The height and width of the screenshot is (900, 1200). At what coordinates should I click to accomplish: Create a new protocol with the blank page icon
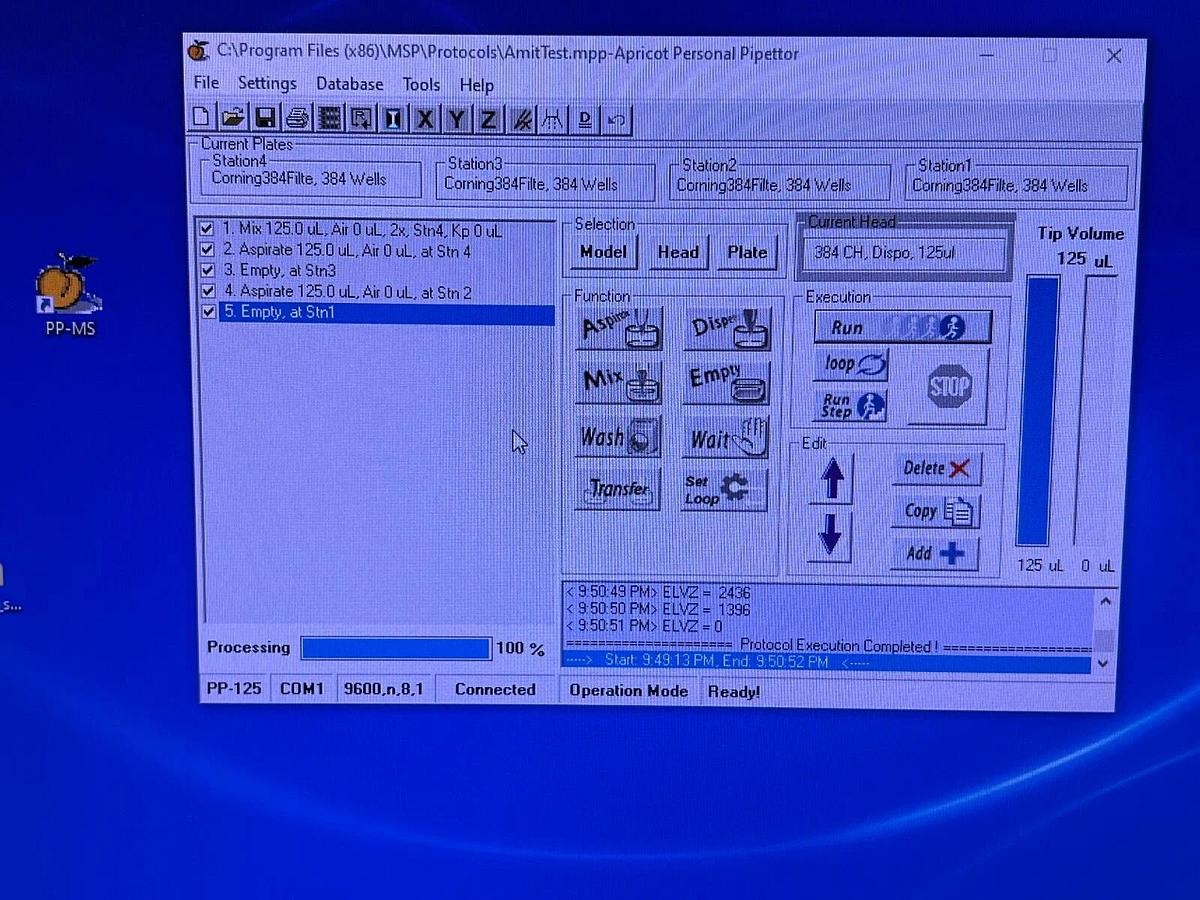click(x=202, y=119)
